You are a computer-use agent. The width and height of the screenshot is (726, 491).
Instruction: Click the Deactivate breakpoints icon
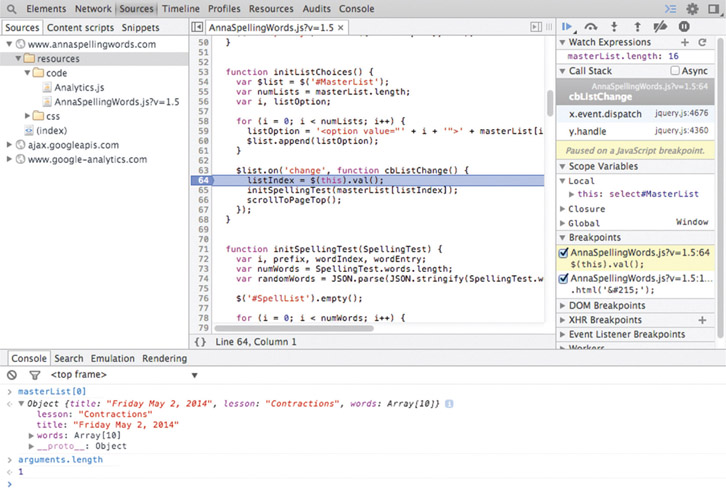click(x=660, y=27)
